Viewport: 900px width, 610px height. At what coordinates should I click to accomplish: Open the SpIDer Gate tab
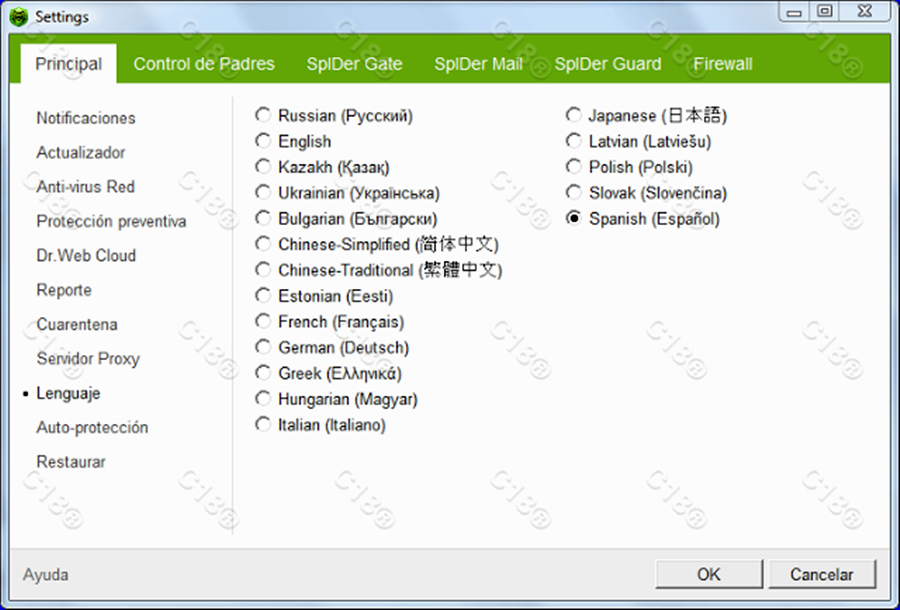354,64
